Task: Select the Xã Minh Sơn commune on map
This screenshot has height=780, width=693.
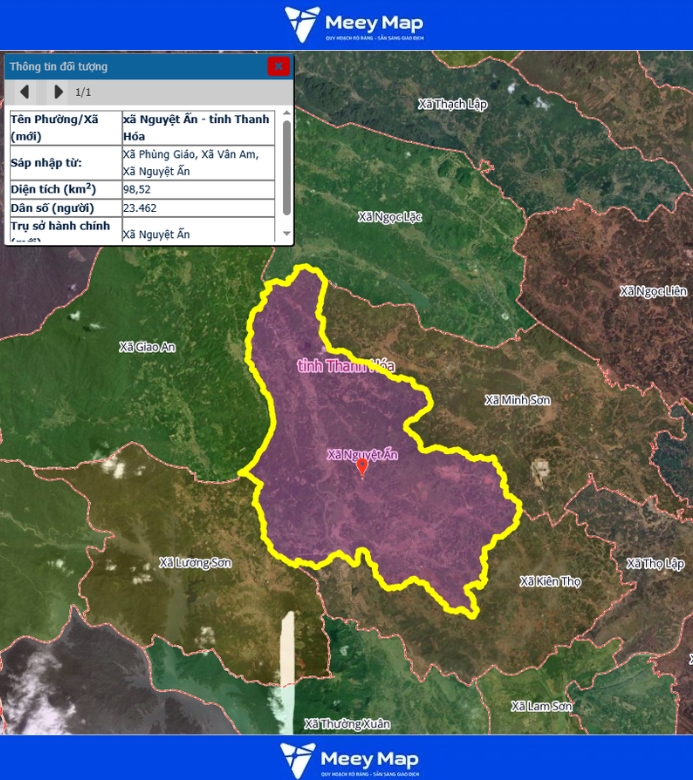Action: point(517,400)
